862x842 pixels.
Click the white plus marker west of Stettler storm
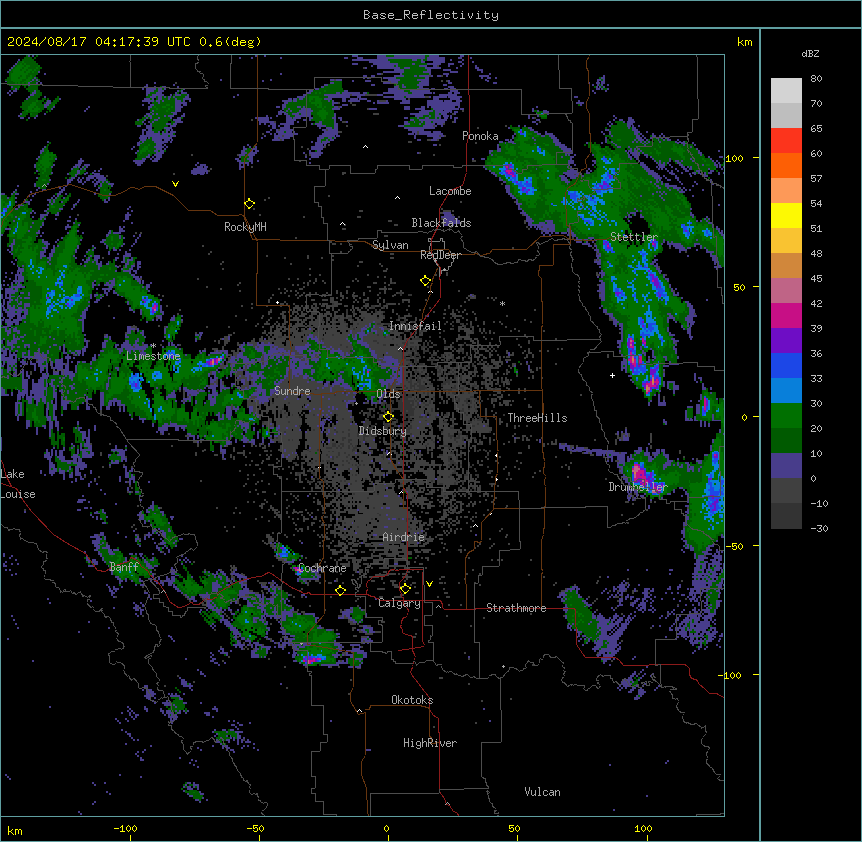tap(612, 375)
